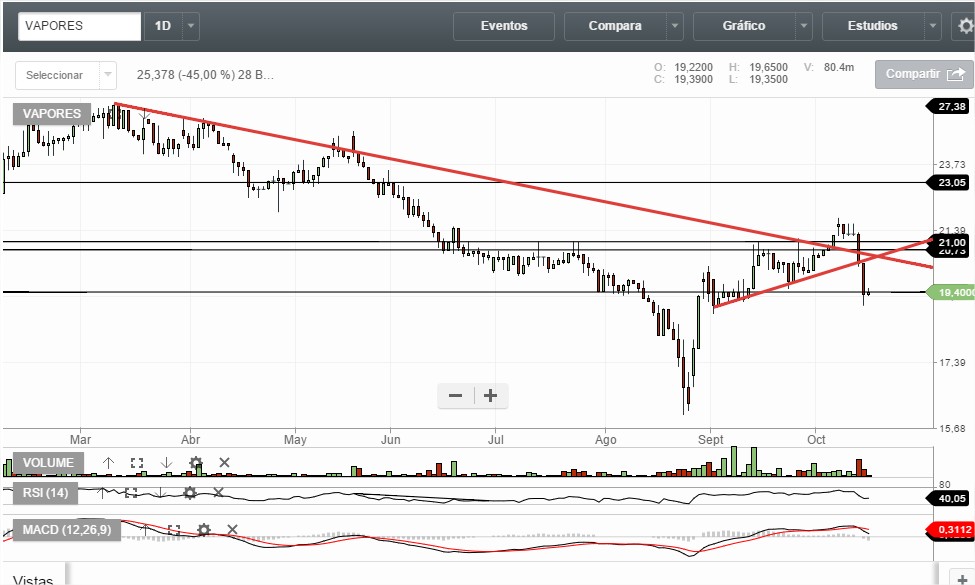Click the 17,39 price axis label
The width and height of the screenshot is (975, 585).
tap(952, 362)
